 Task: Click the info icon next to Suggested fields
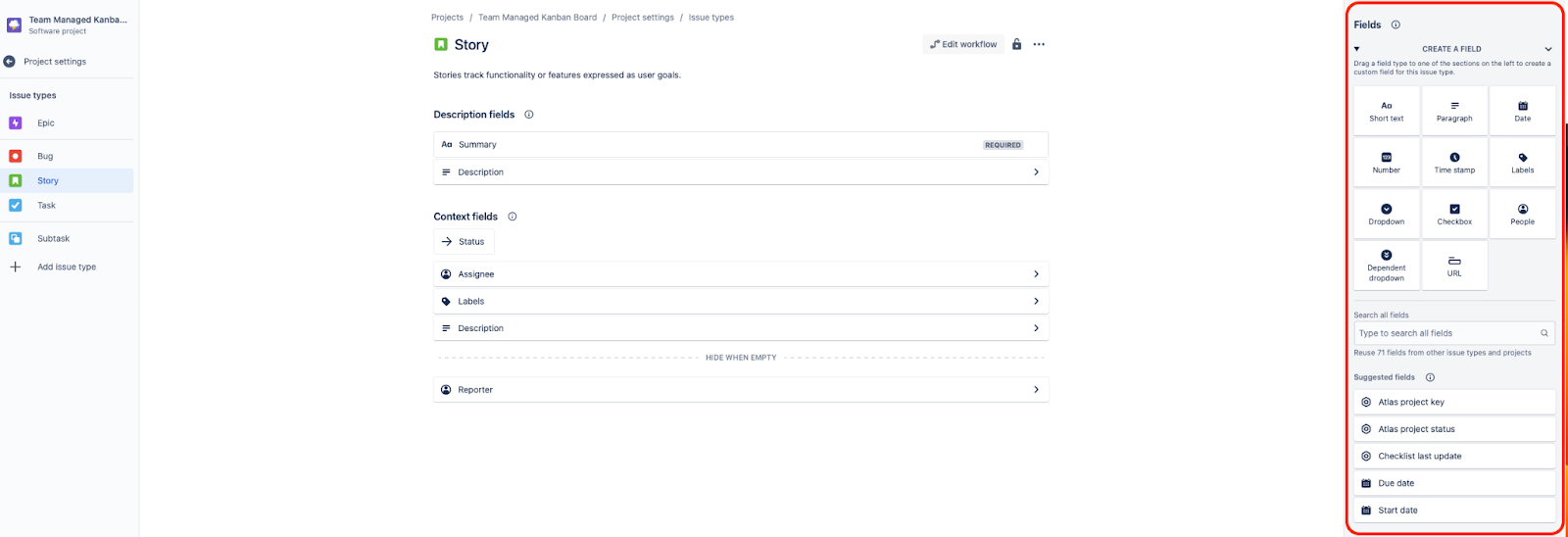tap(1430, 377)
